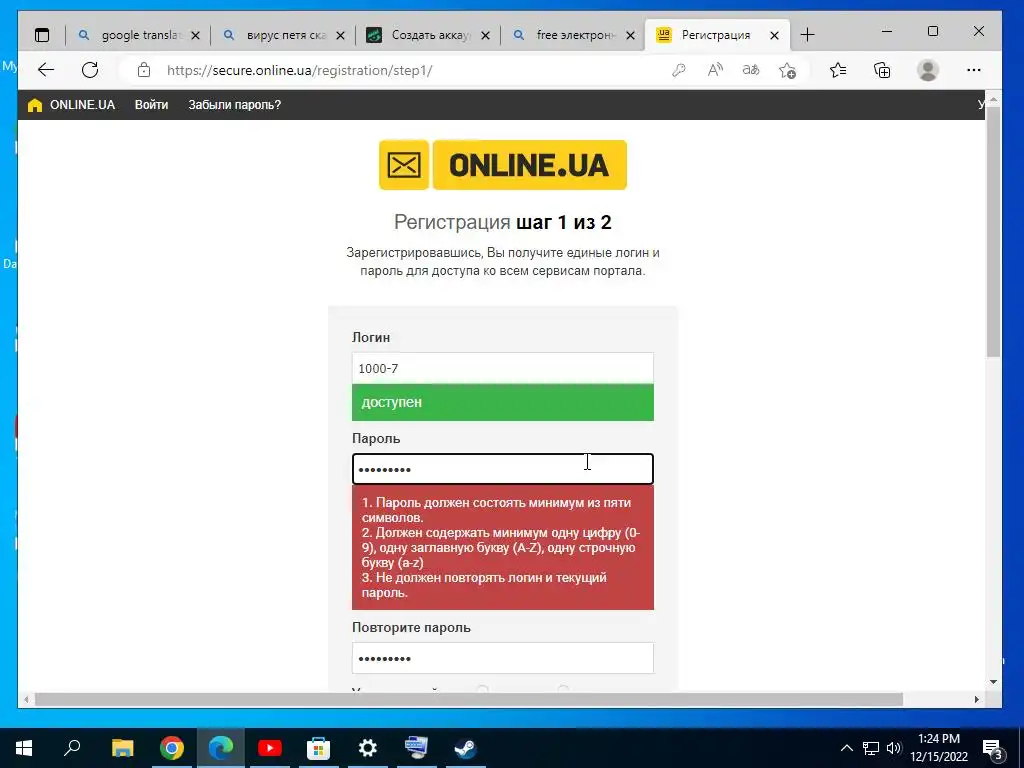Open the tab actions menu icon
1024x768 pixels.
tap(42, 35)
